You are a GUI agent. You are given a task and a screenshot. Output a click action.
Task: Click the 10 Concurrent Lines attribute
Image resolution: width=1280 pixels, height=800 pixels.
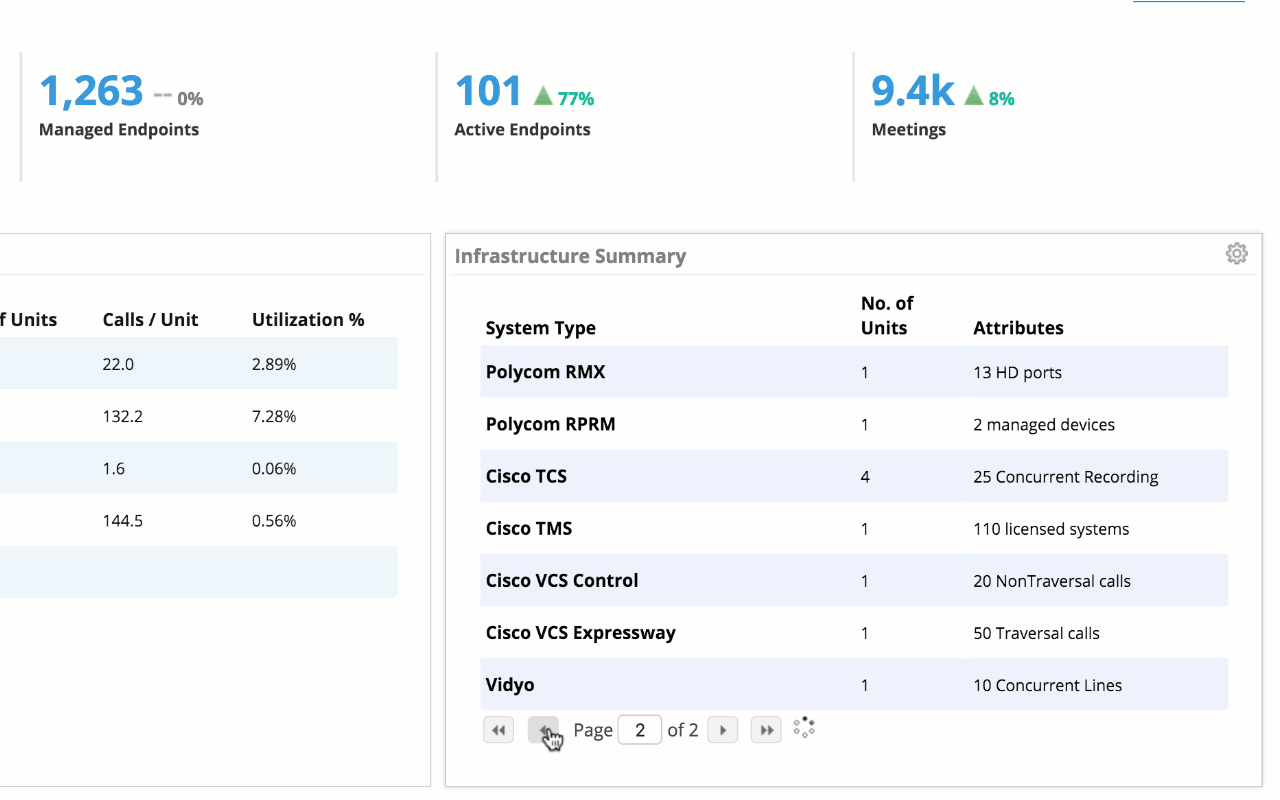point(1047,684)
